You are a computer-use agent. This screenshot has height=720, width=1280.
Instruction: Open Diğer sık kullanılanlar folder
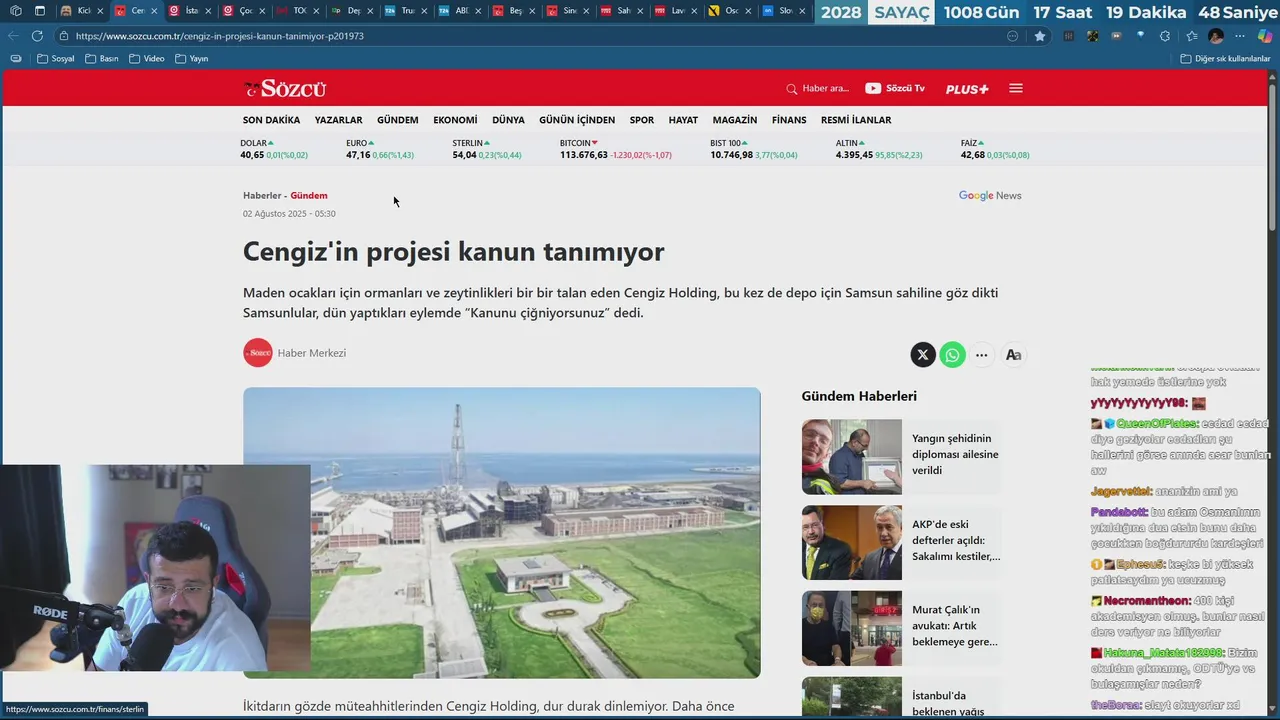(1226, 59)
